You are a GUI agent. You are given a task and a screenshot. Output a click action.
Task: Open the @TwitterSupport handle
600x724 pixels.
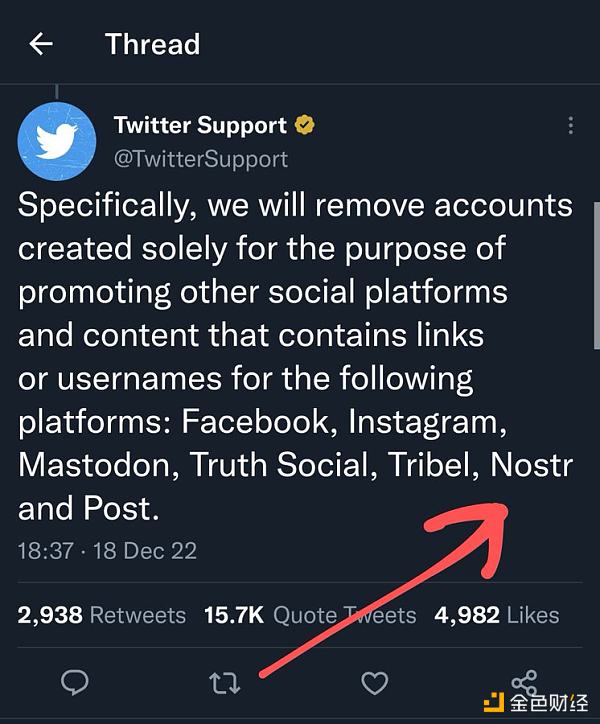click(201, 158)
